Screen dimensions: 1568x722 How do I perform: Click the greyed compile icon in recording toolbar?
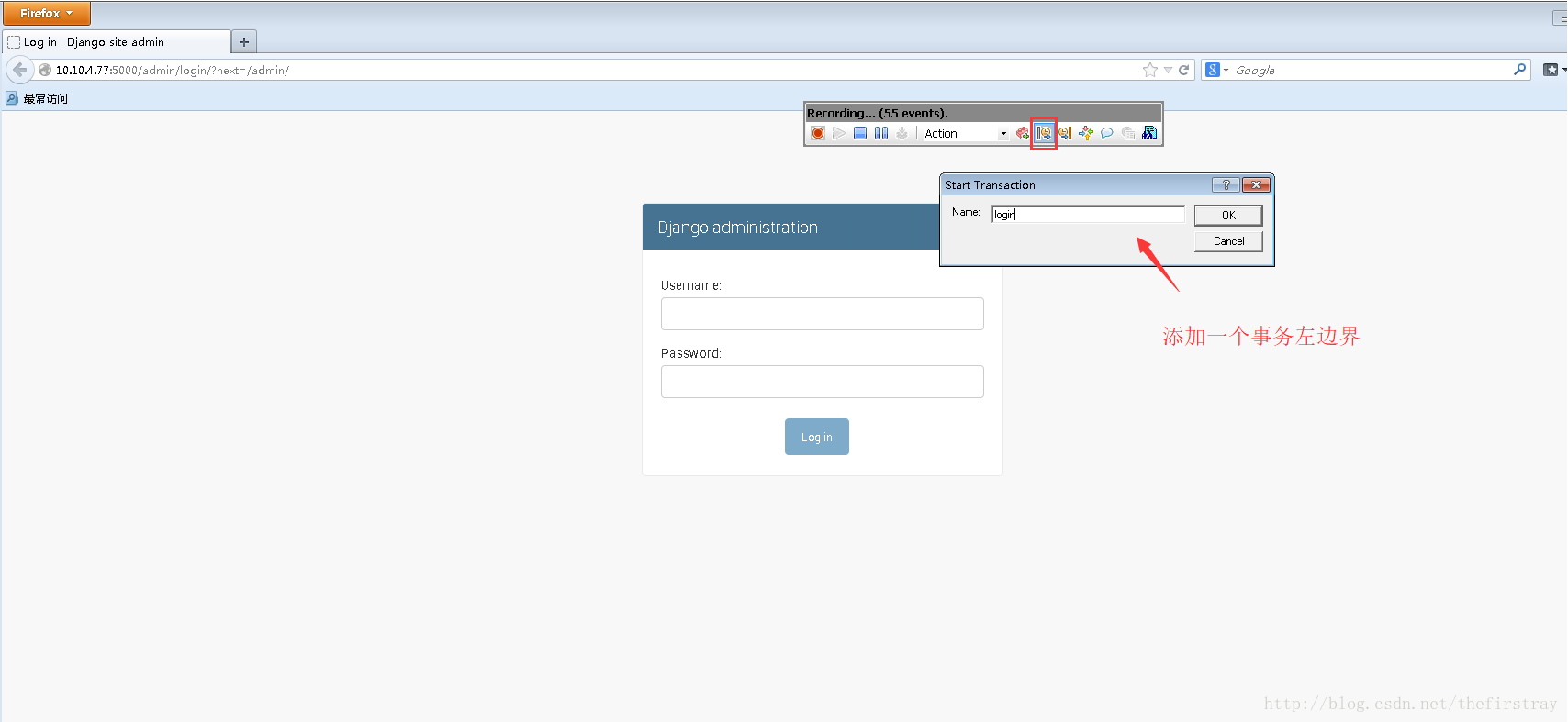click(902, 133)
